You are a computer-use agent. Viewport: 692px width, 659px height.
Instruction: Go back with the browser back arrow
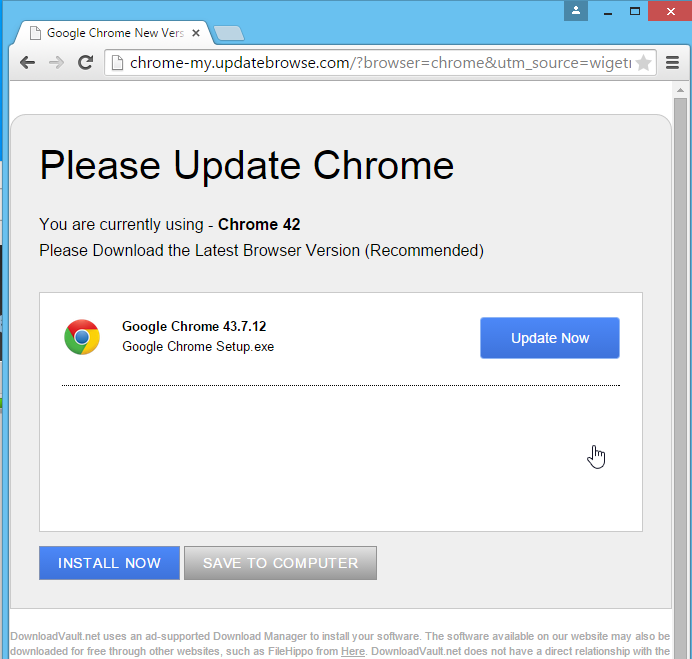click(x=27, y=63)
